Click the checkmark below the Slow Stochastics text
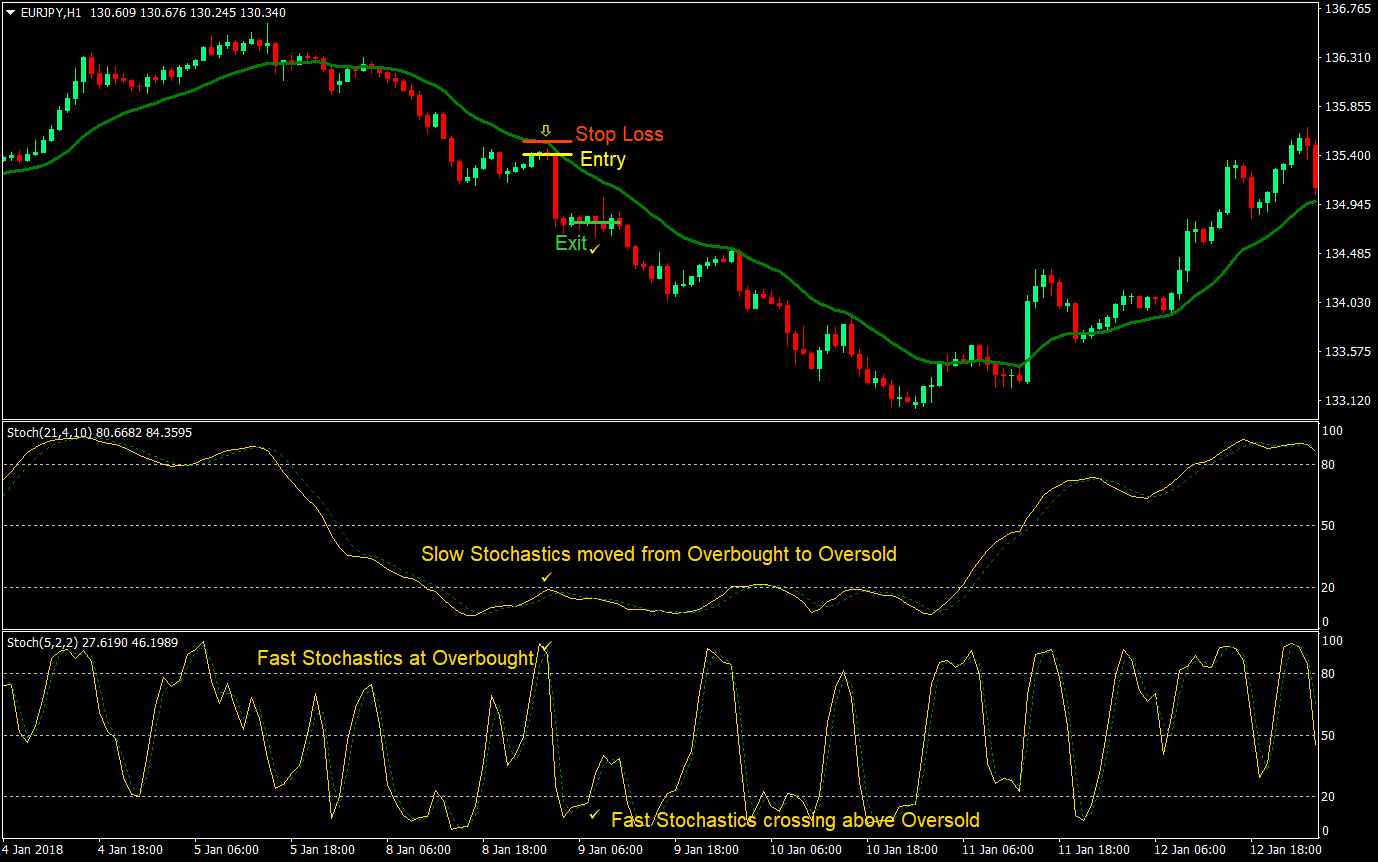The width and height of the screenshot is (1378, 862). tap(546, 577)
